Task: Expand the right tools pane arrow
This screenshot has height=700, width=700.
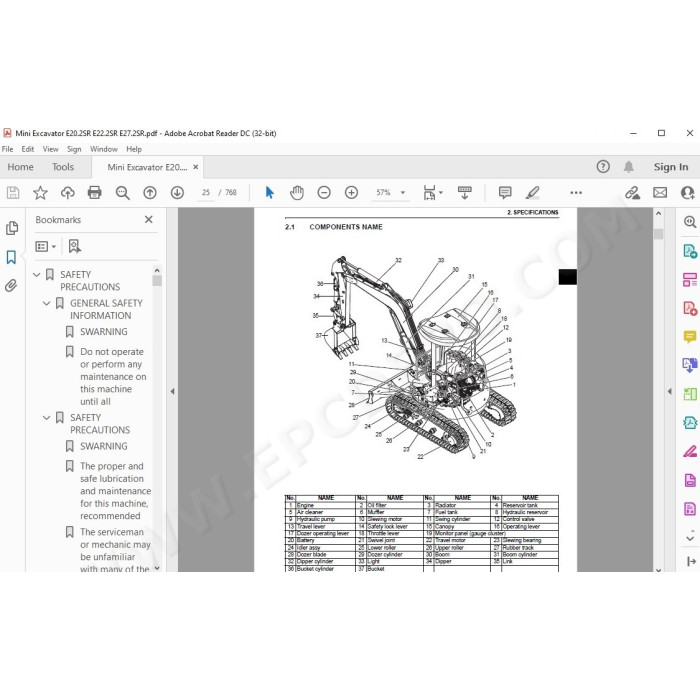Action: tap(670, 392)
